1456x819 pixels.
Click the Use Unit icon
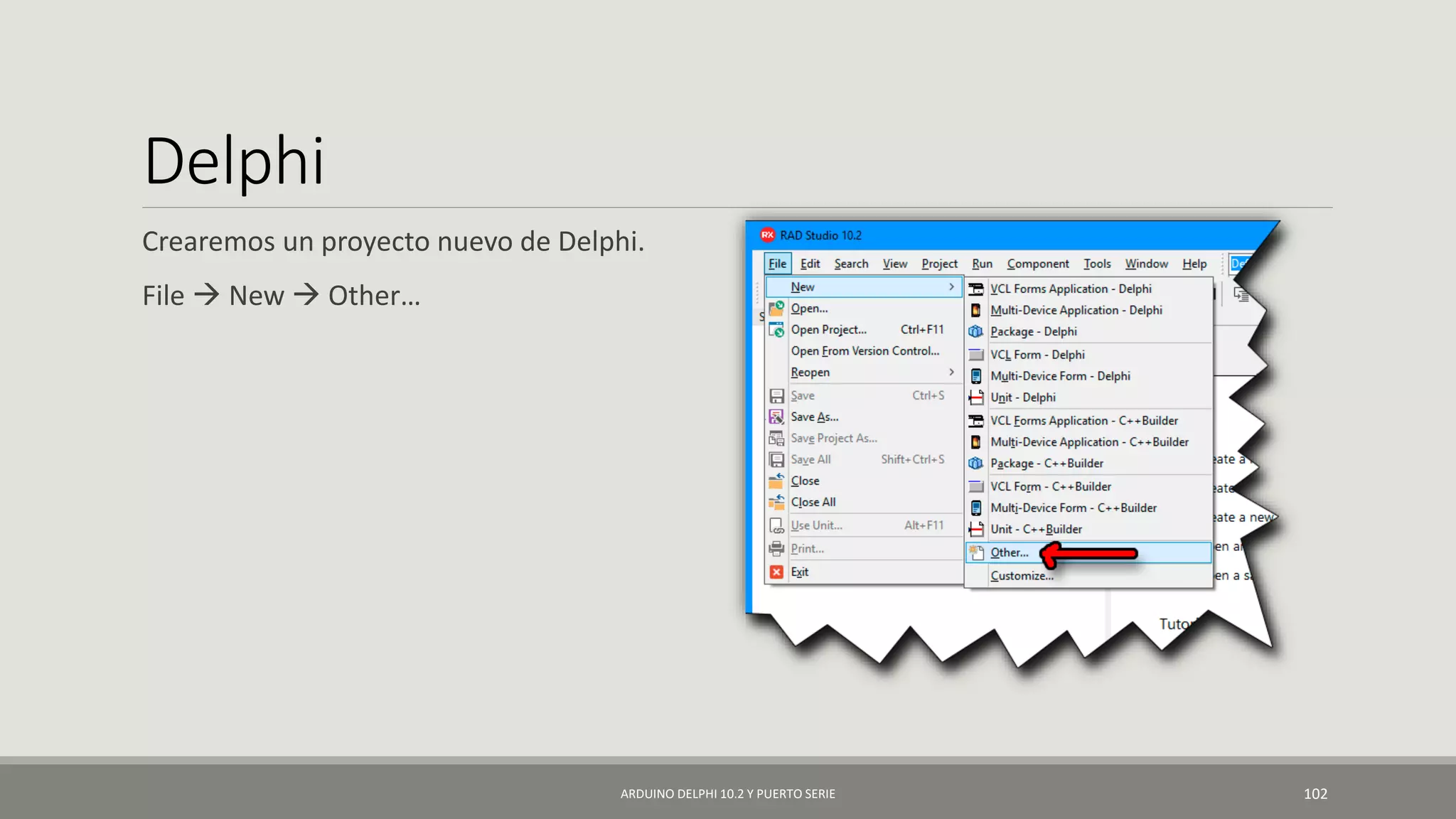click(776, 525)
